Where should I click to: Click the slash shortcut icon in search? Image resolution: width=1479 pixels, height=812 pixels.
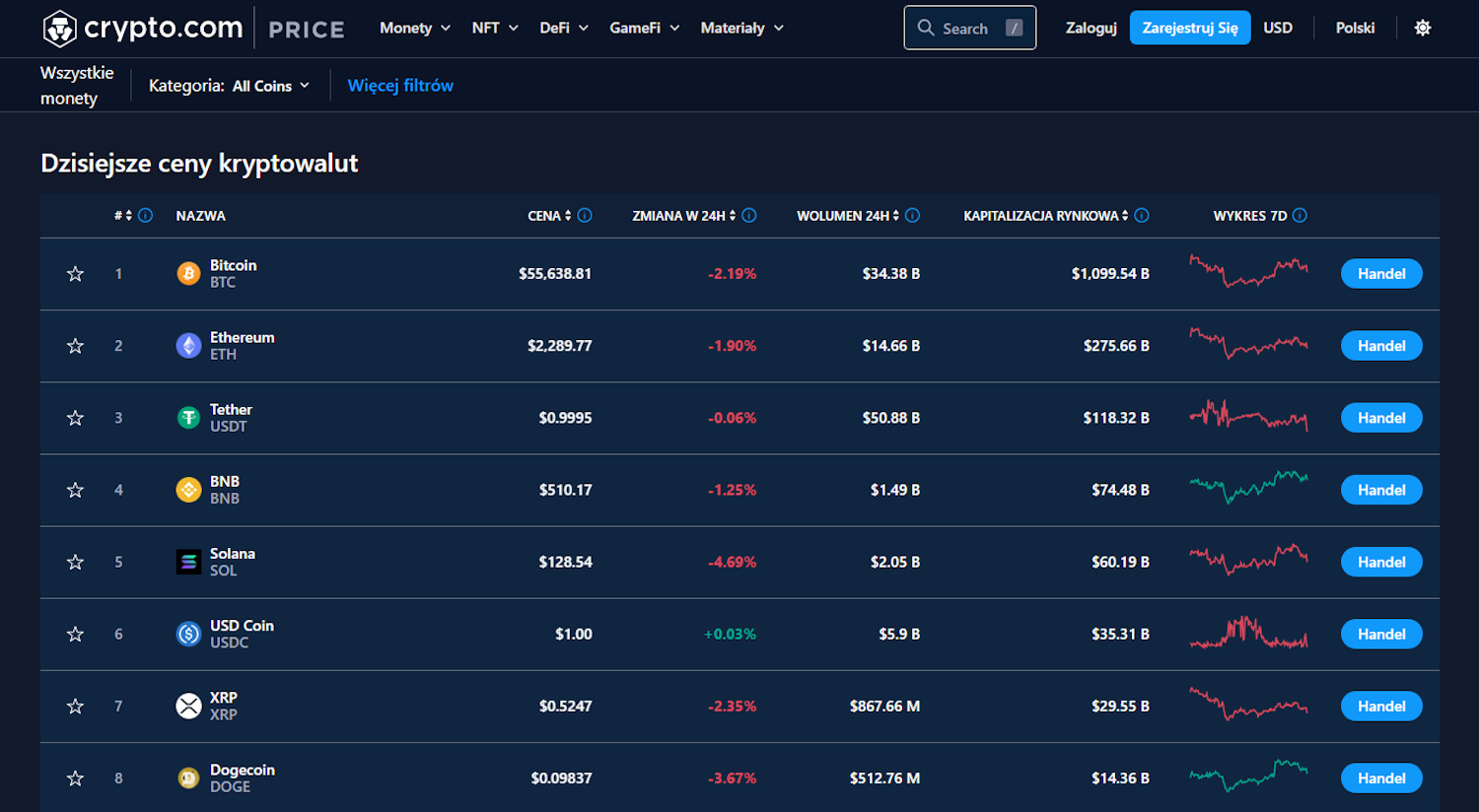click(x=1014, y=28)
